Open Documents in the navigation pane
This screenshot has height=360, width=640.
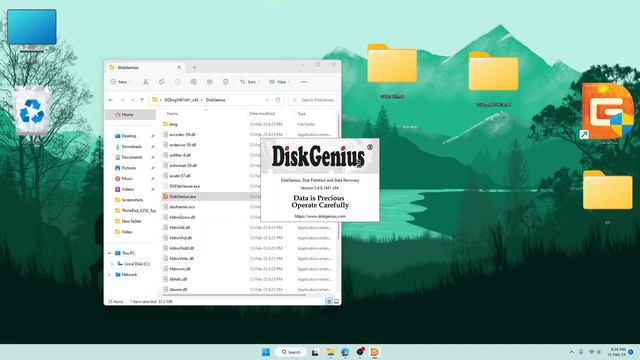[x=131, y=157]
